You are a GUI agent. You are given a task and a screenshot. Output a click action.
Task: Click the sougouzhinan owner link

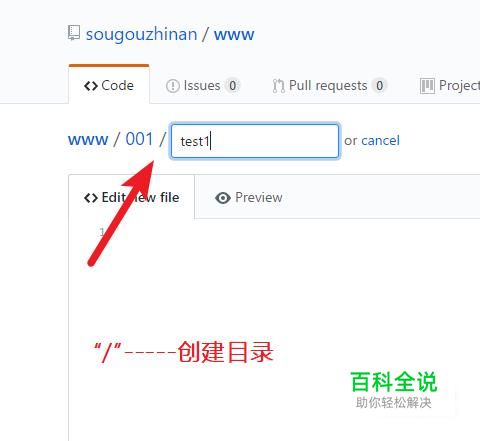[x=141, y=34]
